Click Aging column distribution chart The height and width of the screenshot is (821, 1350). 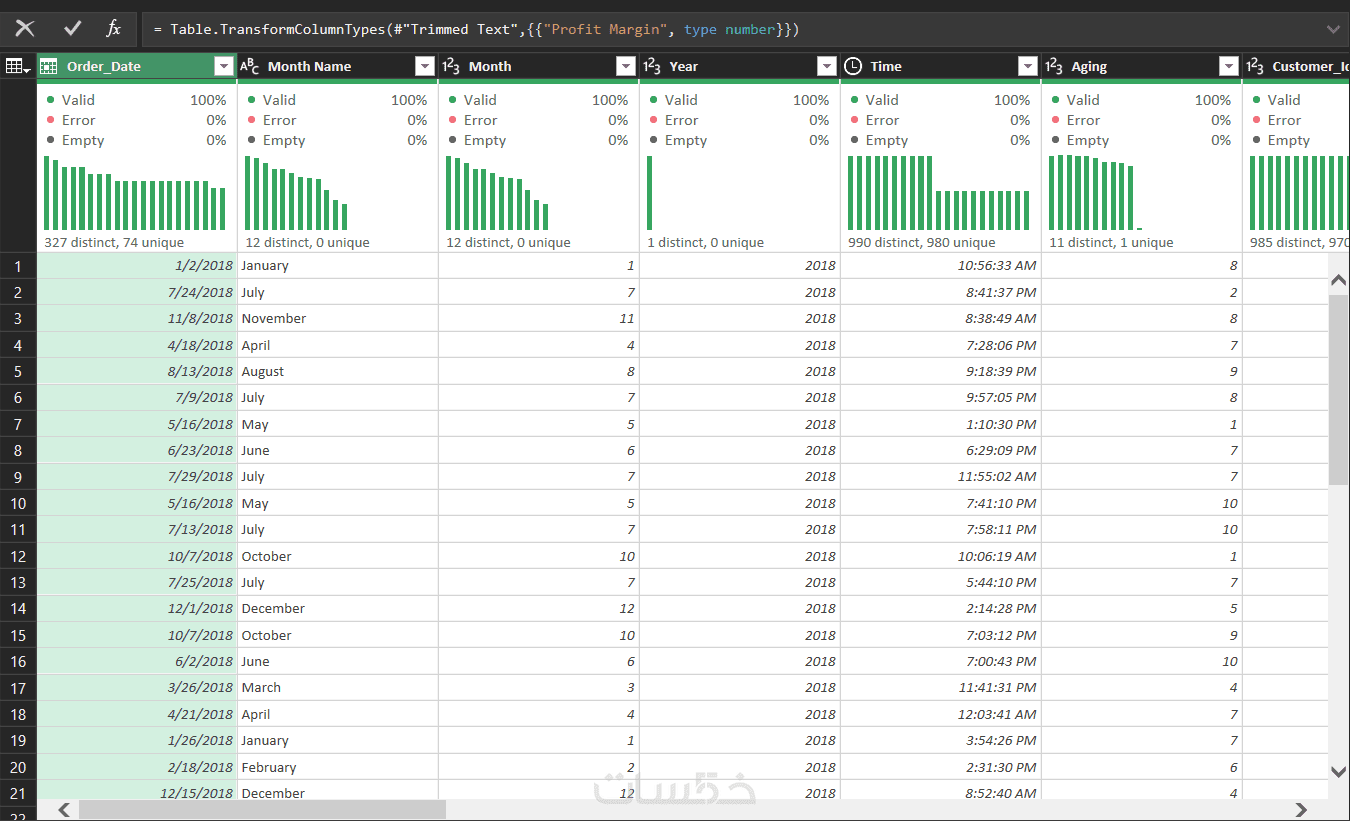1095,193
